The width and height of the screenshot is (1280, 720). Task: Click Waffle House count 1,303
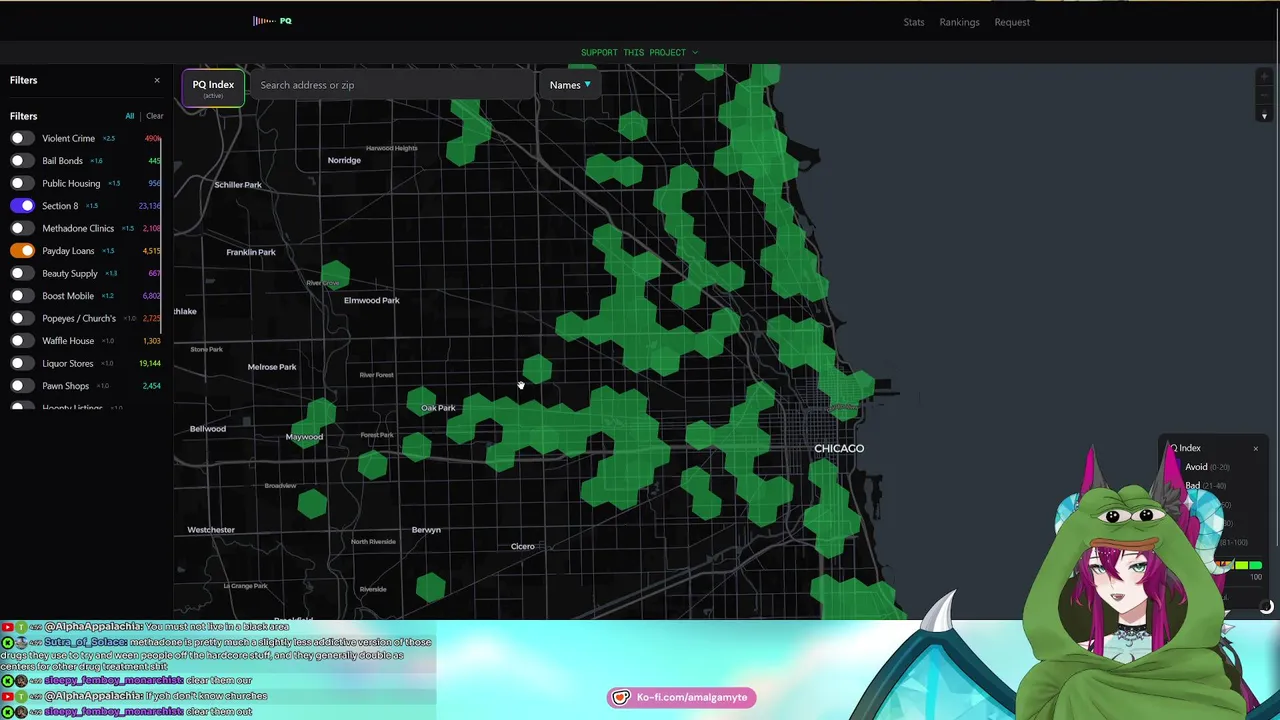coord(152,341)
